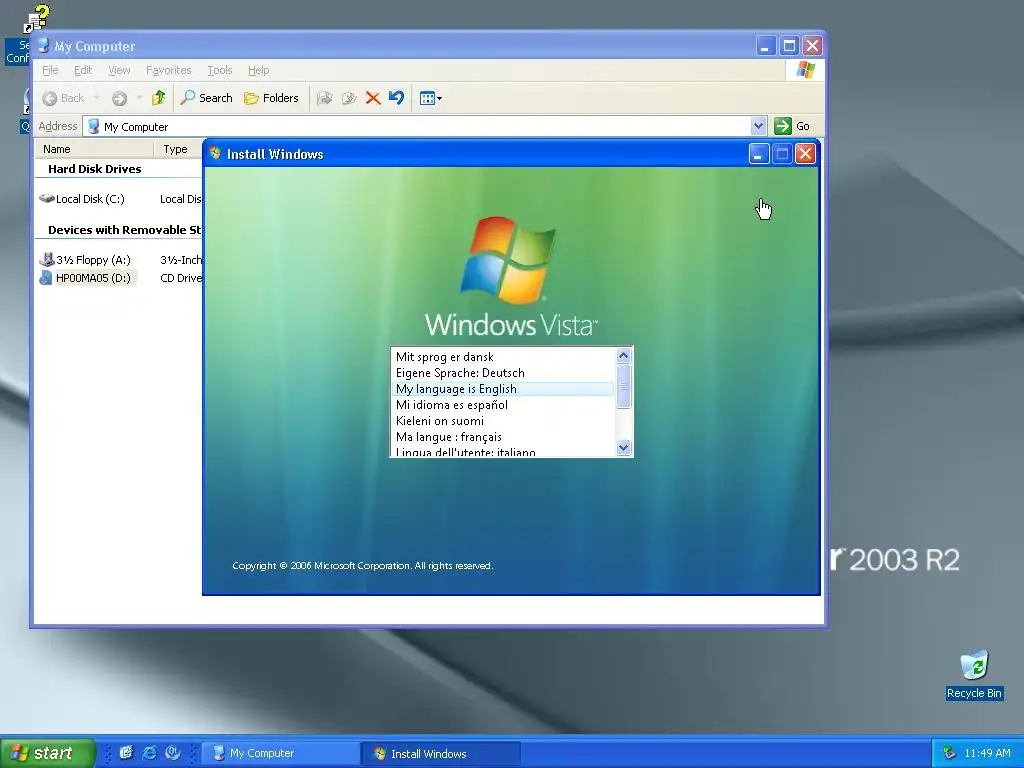
Task: Open the Forward history dropdown arrow
Action: pyautogui.click(x=139, y=98)
